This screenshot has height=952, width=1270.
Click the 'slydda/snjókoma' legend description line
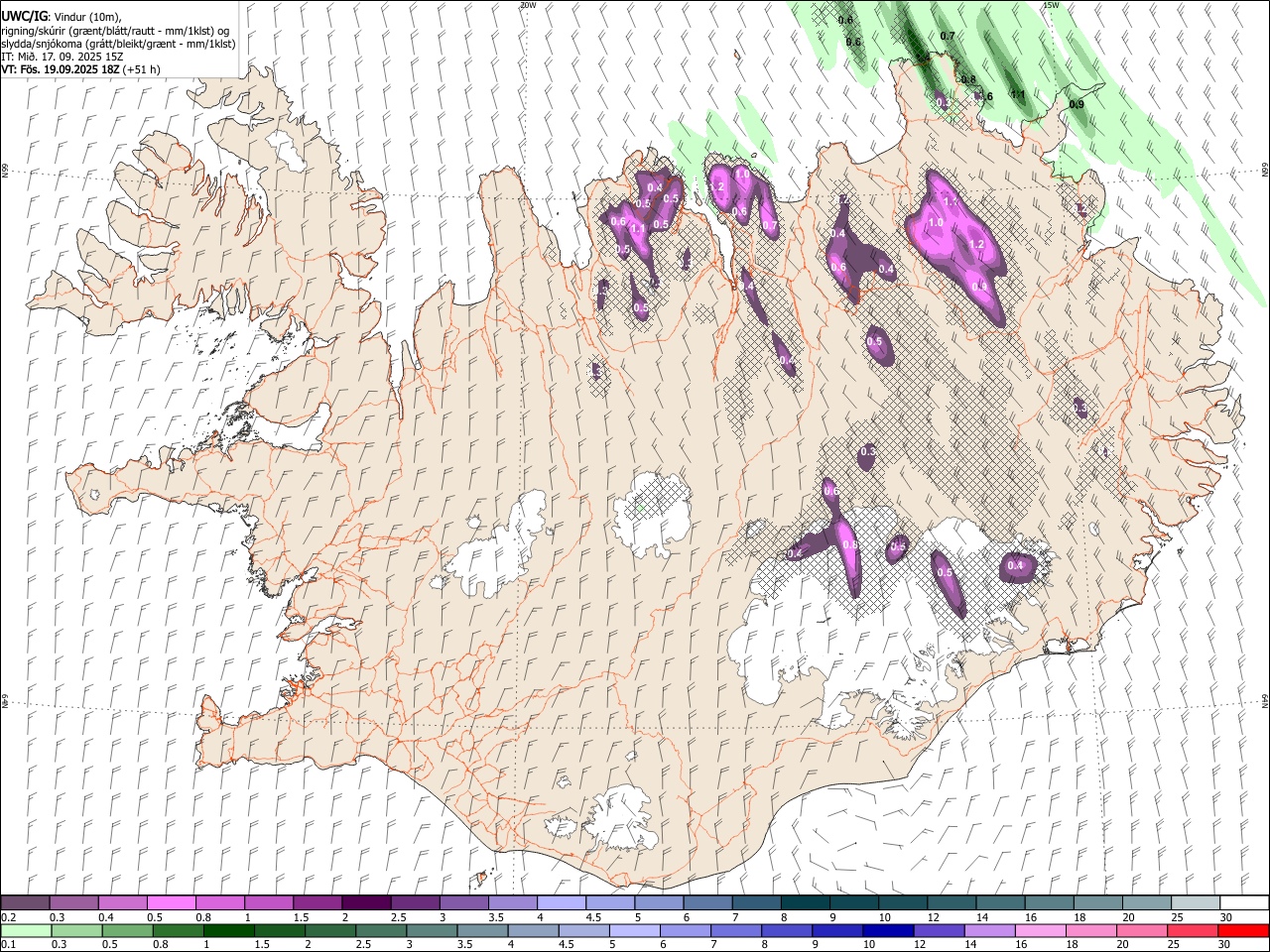click(118, 44)
